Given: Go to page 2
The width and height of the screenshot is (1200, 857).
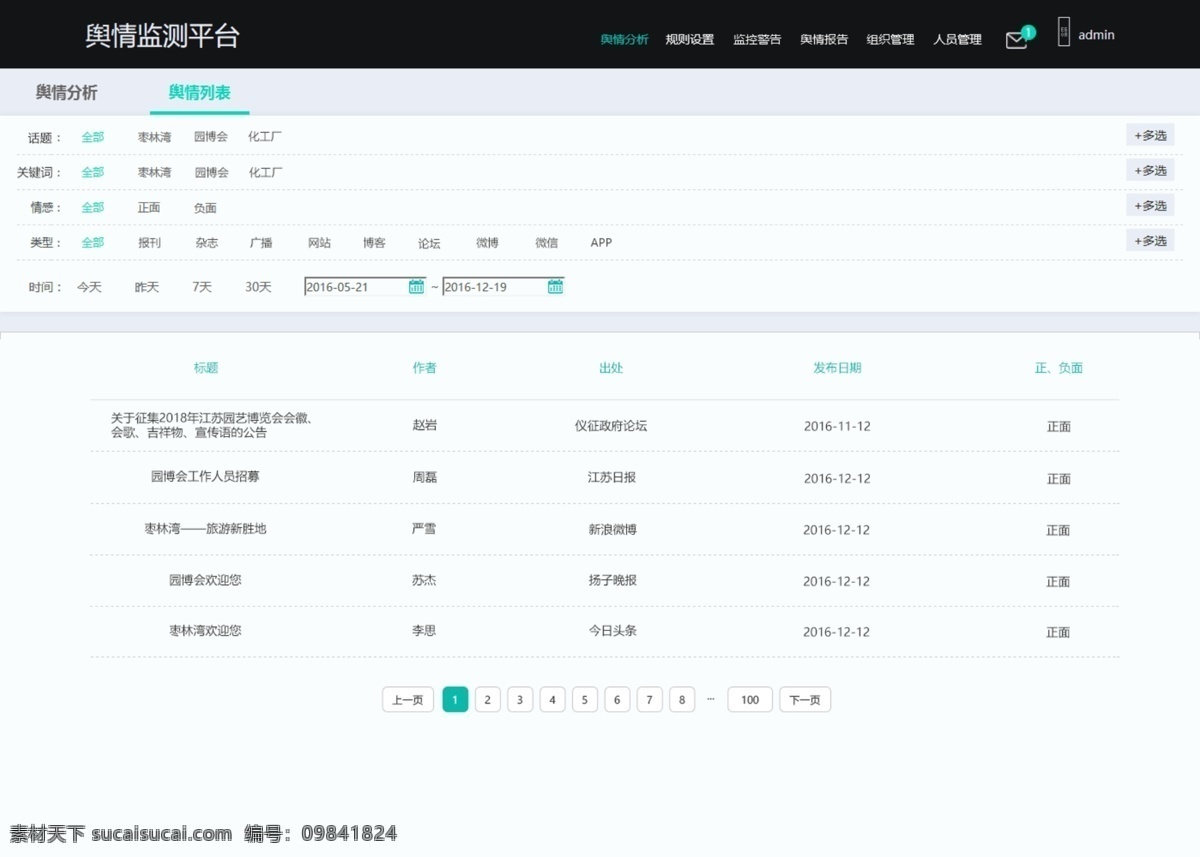Looking at the screenshot, I should pyautogui.click(x=487, y=700).
